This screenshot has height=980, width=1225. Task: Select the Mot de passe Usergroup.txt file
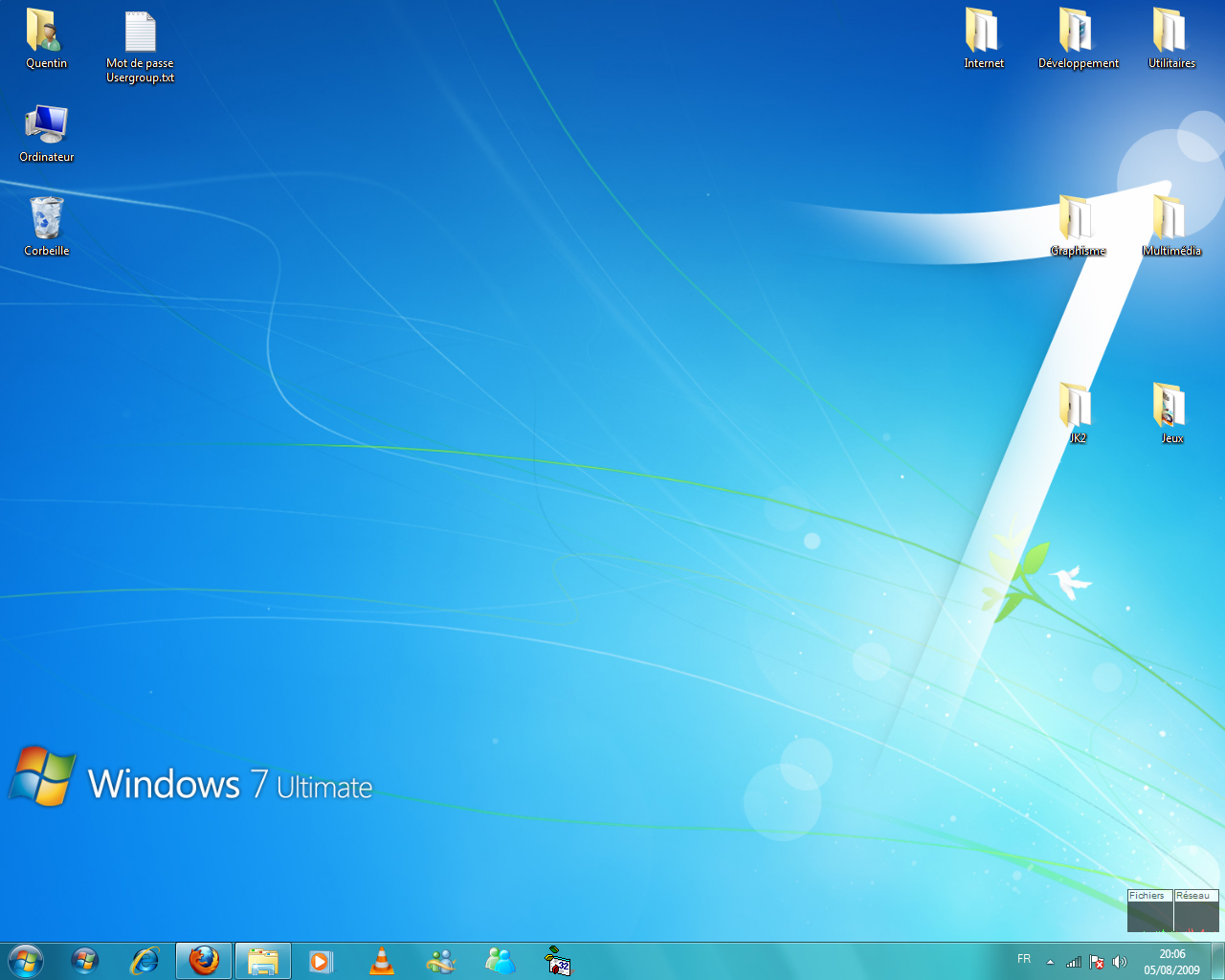click(x=140, y=46)
